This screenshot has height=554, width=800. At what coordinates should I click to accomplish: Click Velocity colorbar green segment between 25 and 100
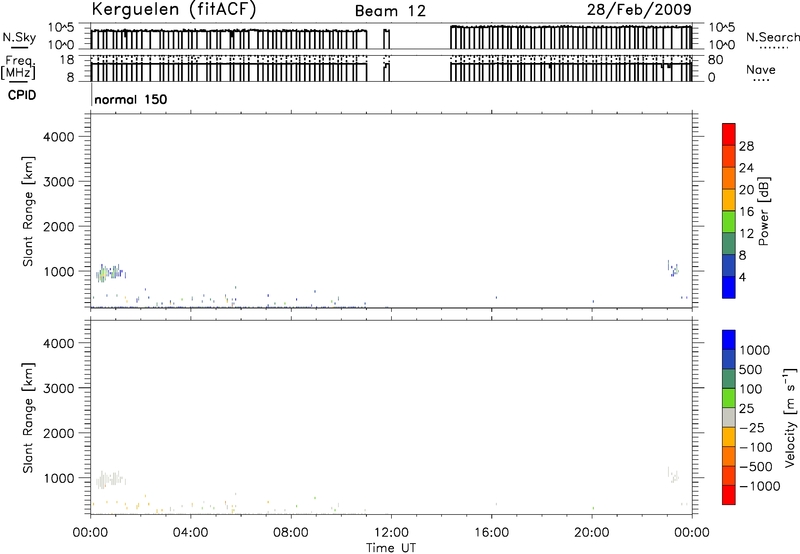729,398
